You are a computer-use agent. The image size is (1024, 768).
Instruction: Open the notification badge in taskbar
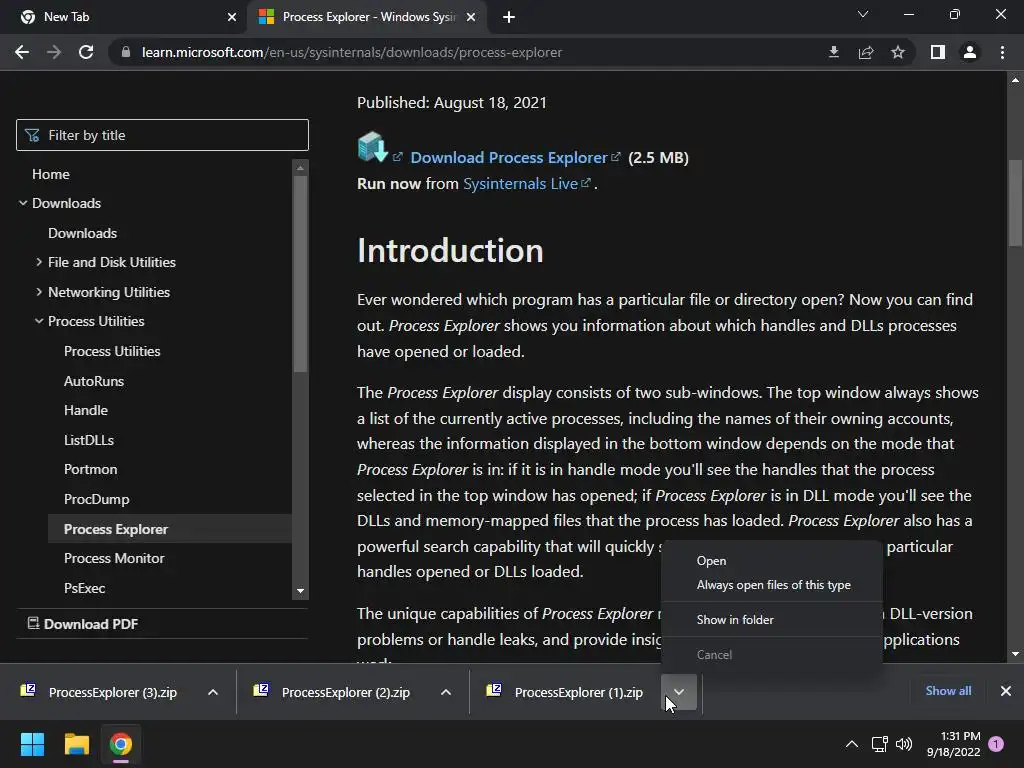[x=996, y=744]
